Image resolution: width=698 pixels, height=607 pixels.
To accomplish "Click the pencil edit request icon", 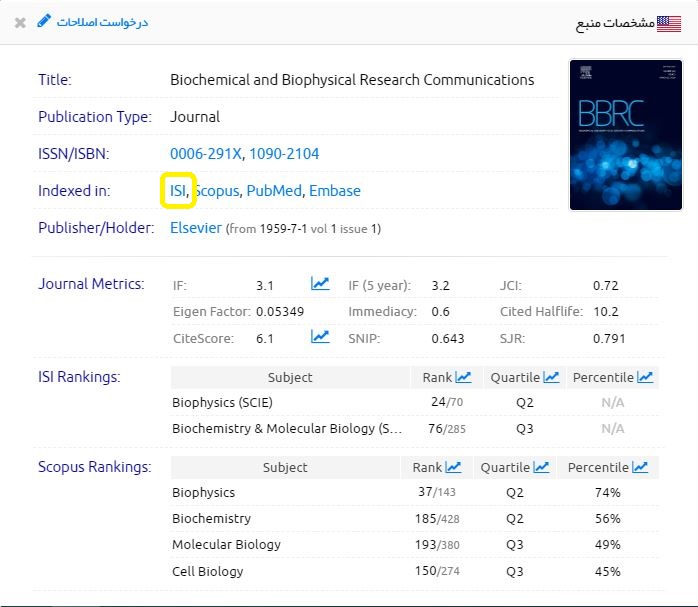I will coord(43,21).
